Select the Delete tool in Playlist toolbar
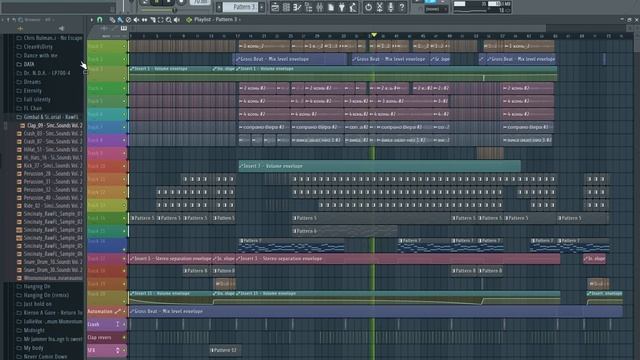The width and height of the screenshot is (640, 360). (128, 20)
